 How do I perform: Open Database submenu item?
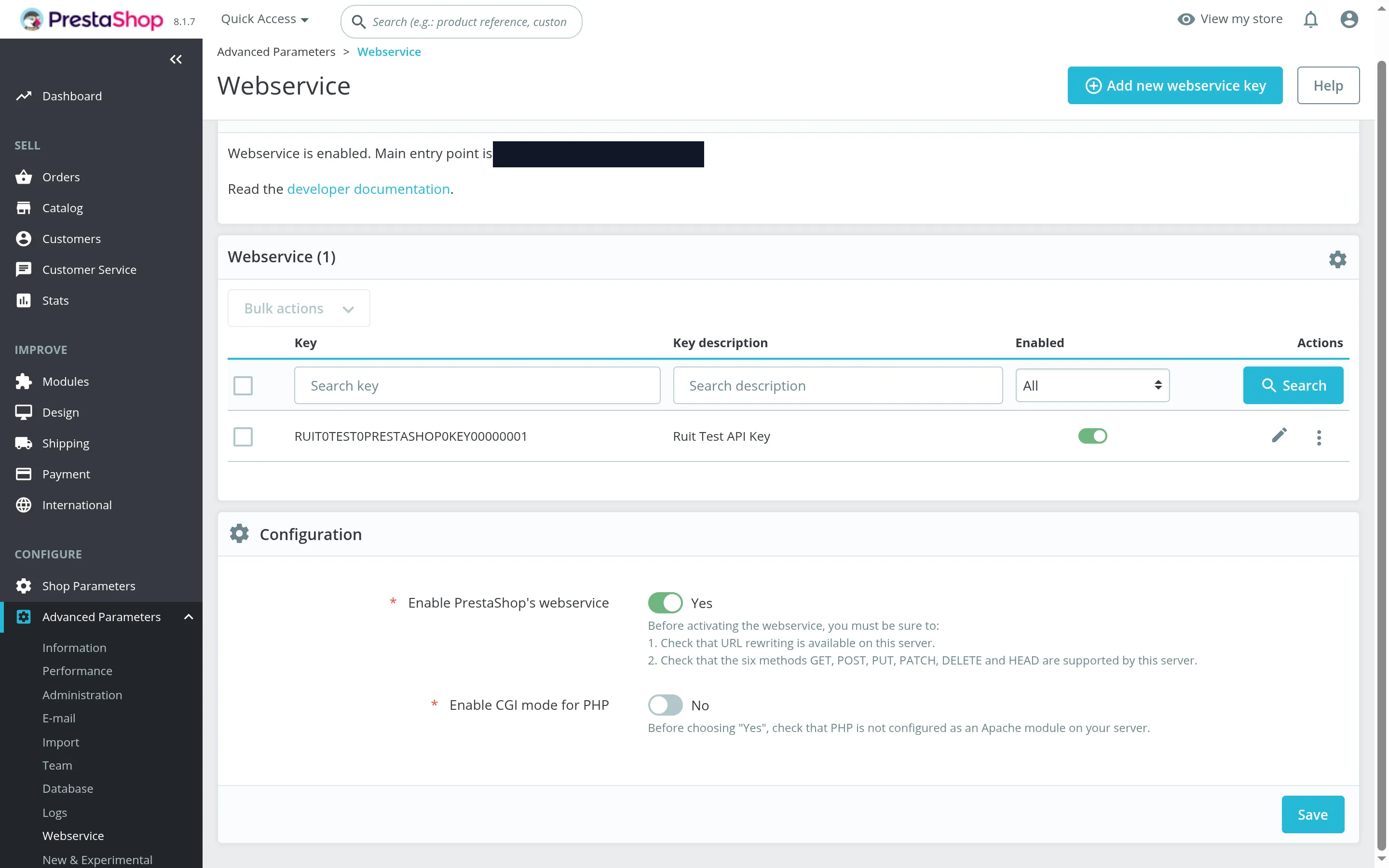click(68, 789)
